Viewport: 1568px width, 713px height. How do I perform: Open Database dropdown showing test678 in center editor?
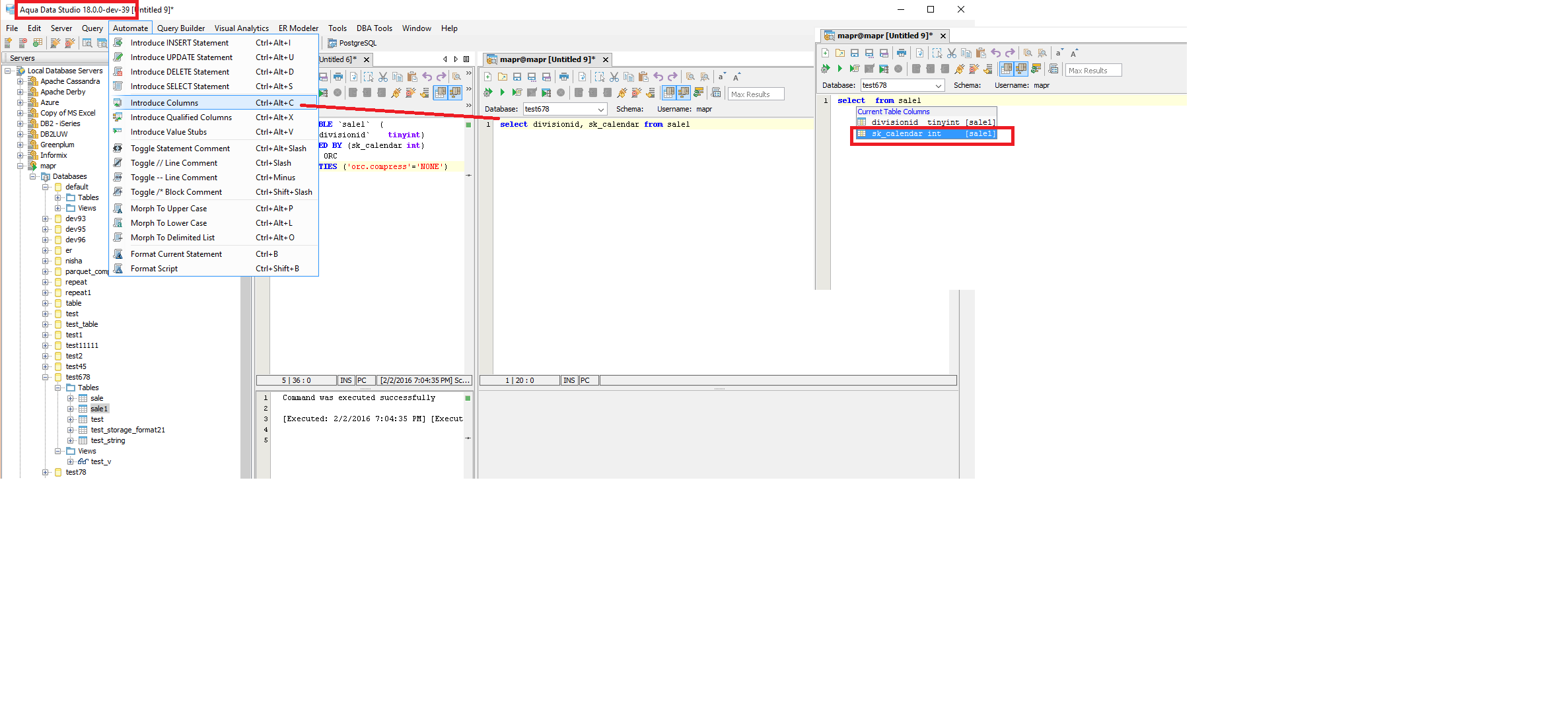coord(600,110)
